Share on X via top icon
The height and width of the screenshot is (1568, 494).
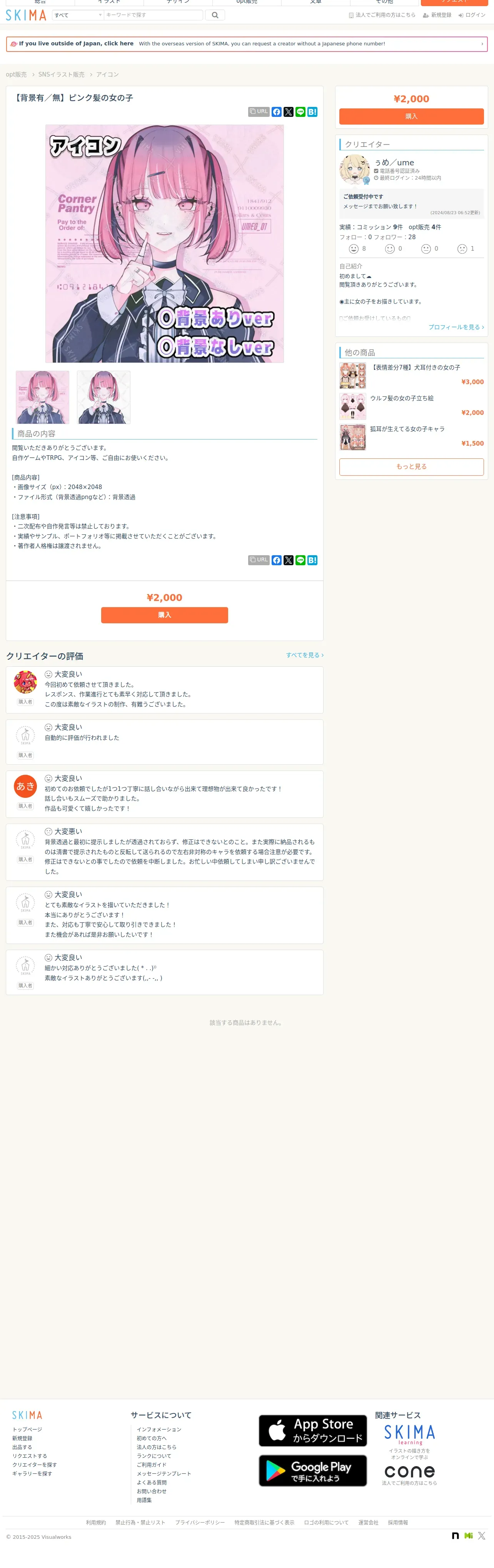pos(289,112)
